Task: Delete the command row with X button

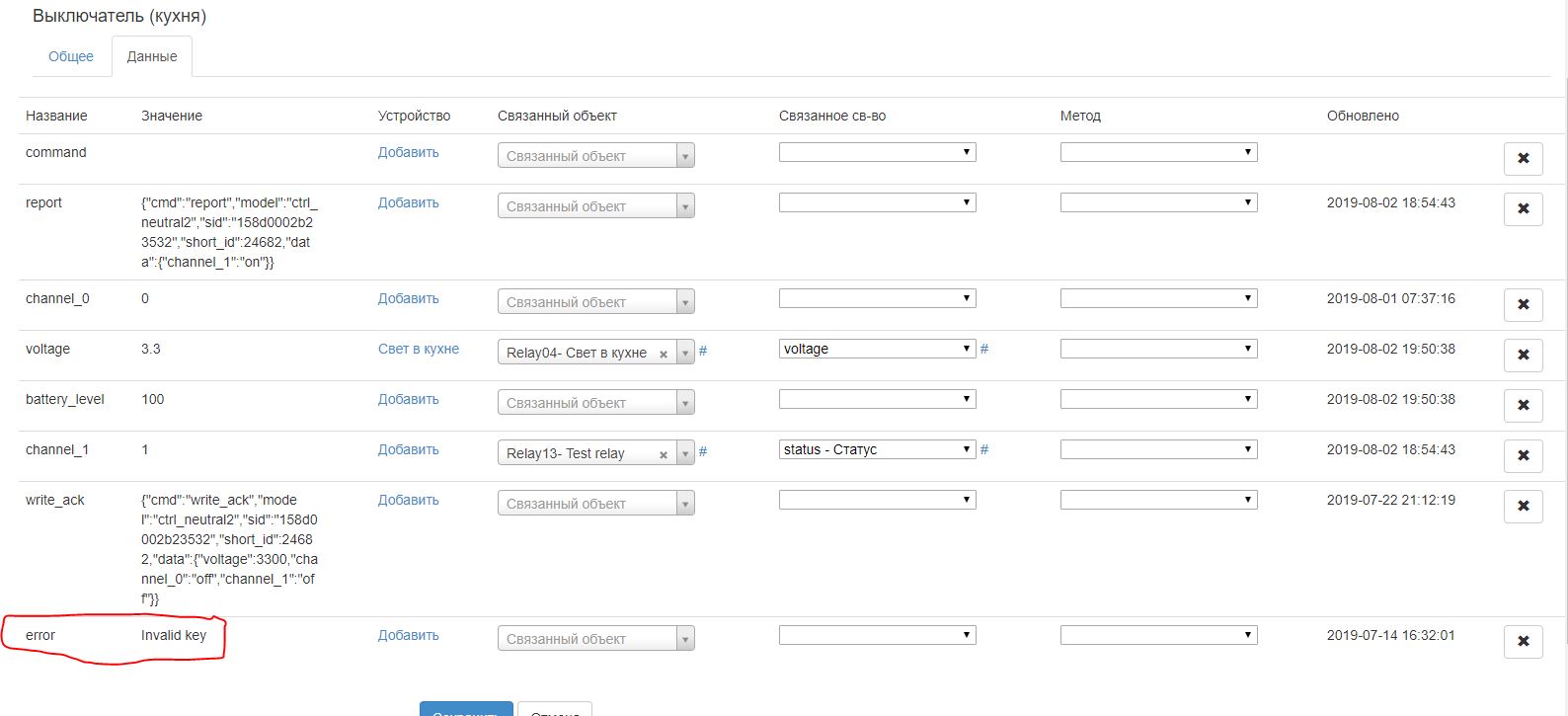Action: click(x=1523, y=158)
